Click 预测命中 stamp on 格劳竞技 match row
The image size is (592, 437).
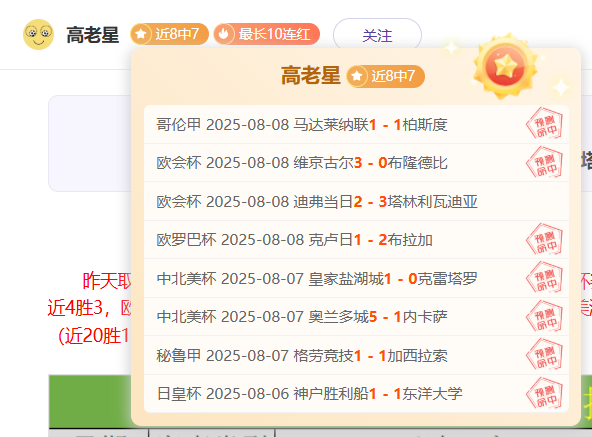click(x=544, y=355)
